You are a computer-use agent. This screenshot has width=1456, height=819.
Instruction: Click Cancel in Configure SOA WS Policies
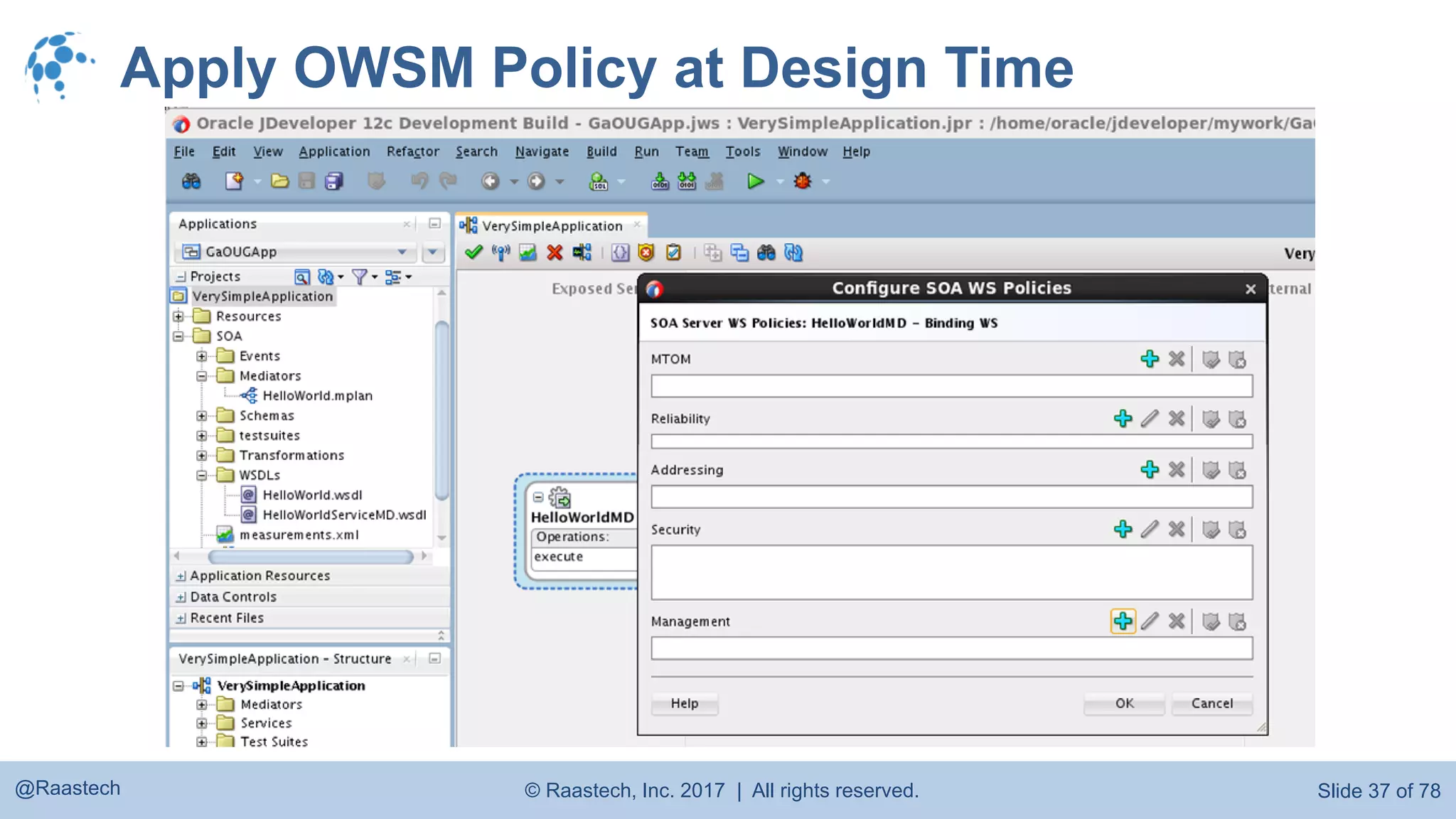point(1212,703)
